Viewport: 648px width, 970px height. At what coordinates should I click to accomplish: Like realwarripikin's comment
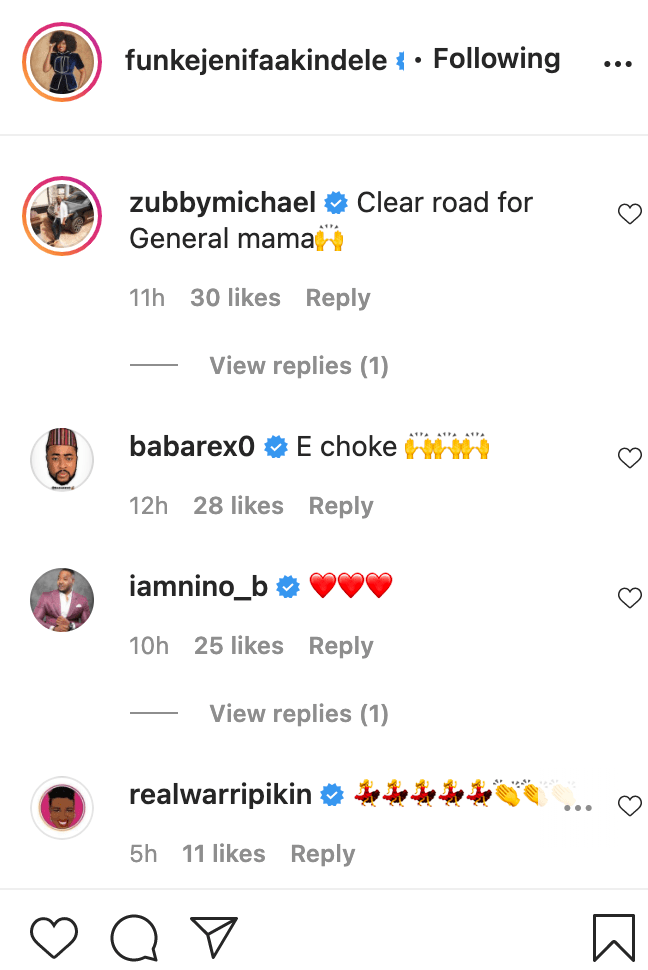tap(629, 806)
